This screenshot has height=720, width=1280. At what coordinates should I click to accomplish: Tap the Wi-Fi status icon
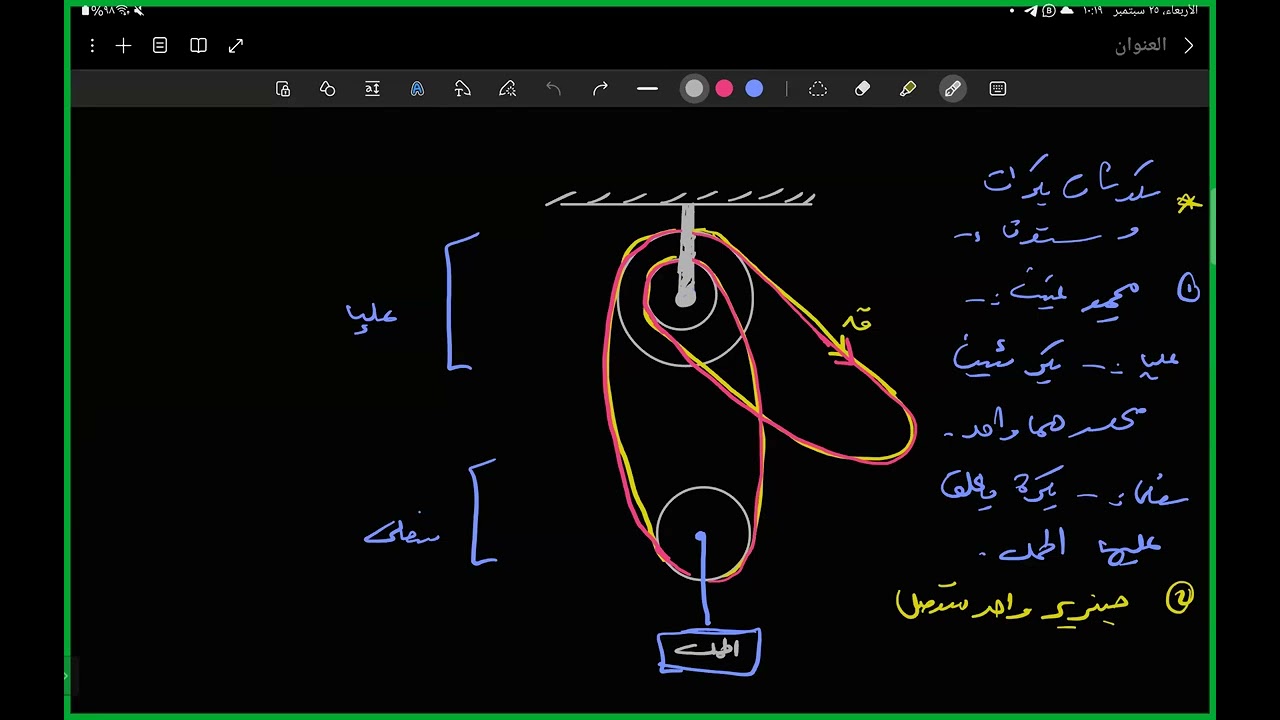pos(122,11)
